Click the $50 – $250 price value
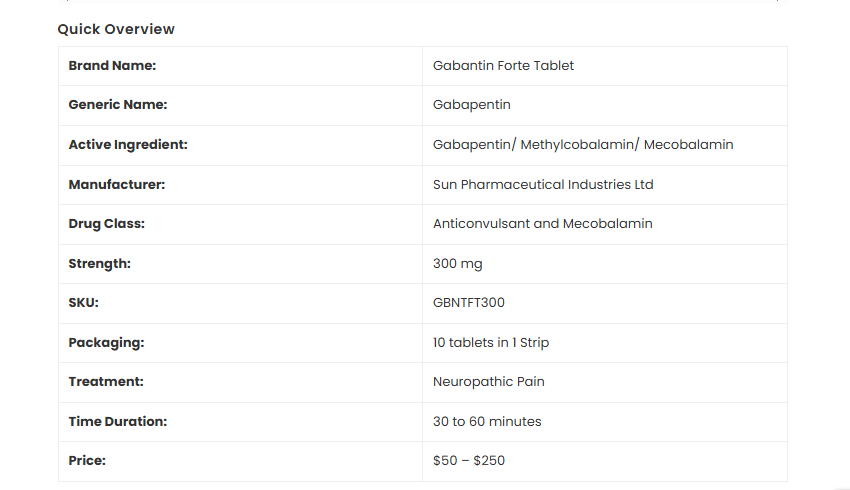Image resolution: width=850 pixels, height=490 pixels. pyautogui.click(x=469, y=461)
